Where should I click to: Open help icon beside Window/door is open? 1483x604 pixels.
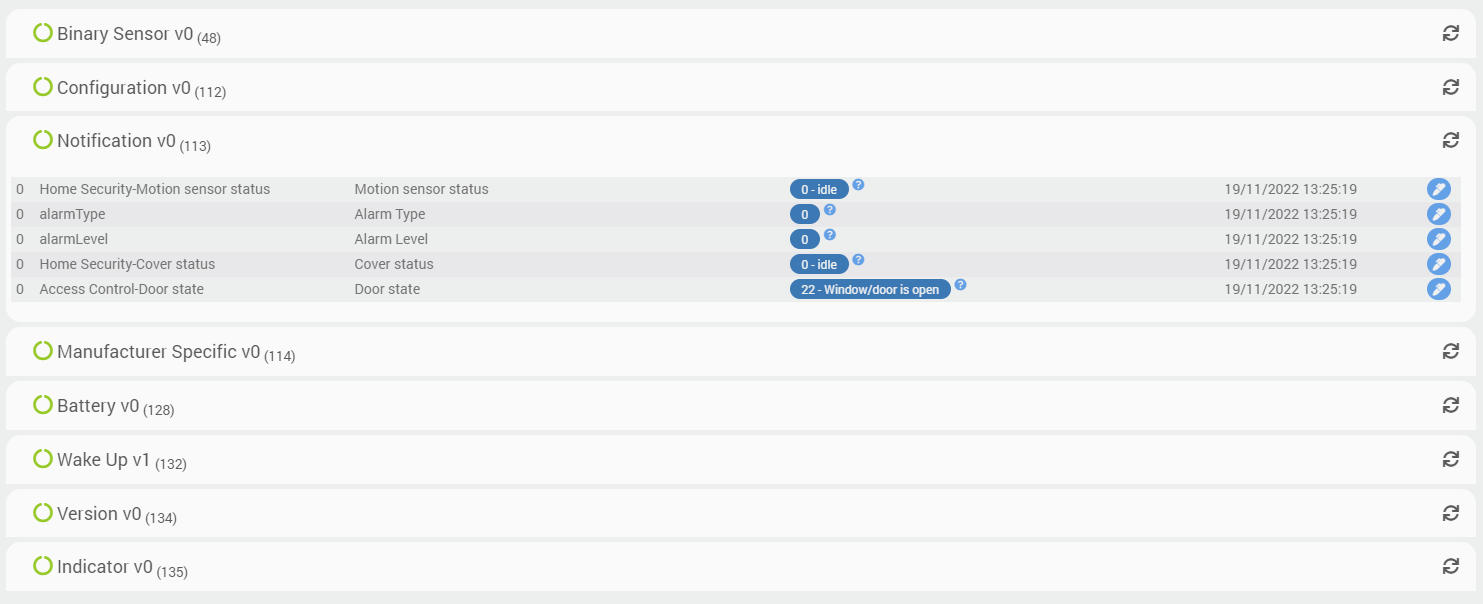pyautogui.click(x=960, y=285)
